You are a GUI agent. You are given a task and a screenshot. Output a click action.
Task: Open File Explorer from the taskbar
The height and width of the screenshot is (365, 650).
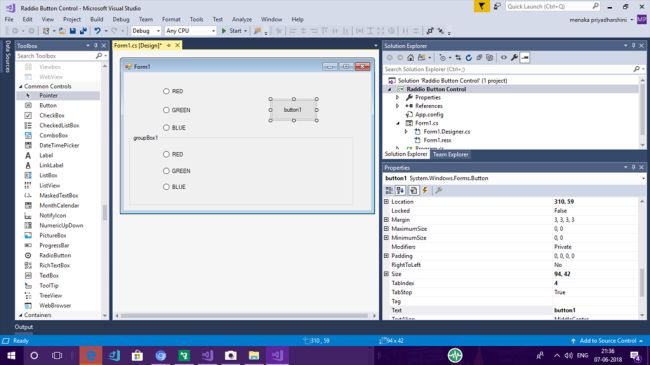pos(254,355)
